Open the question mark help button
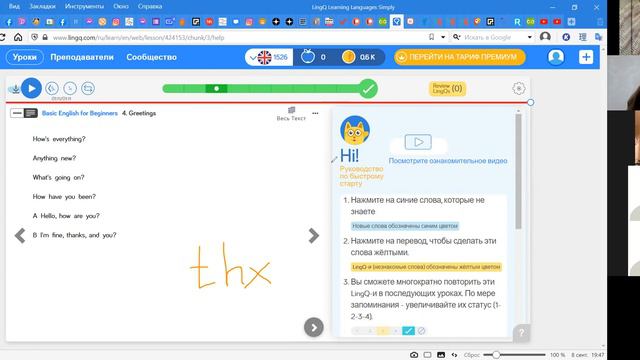Image resolution: width=640 pixels, height=360 pixels. [x=521, y=333]
